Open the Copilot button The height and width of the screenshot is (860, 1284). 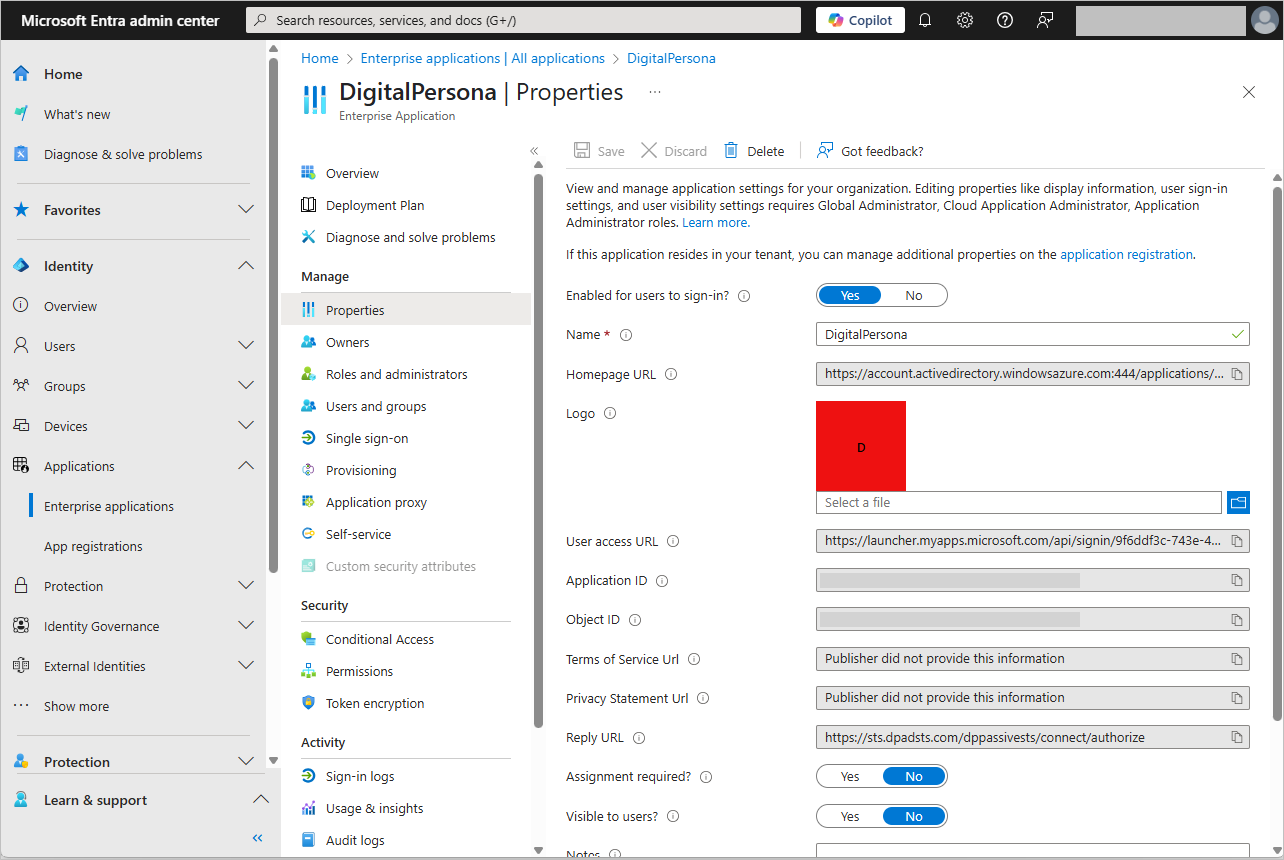click(861, 20)
